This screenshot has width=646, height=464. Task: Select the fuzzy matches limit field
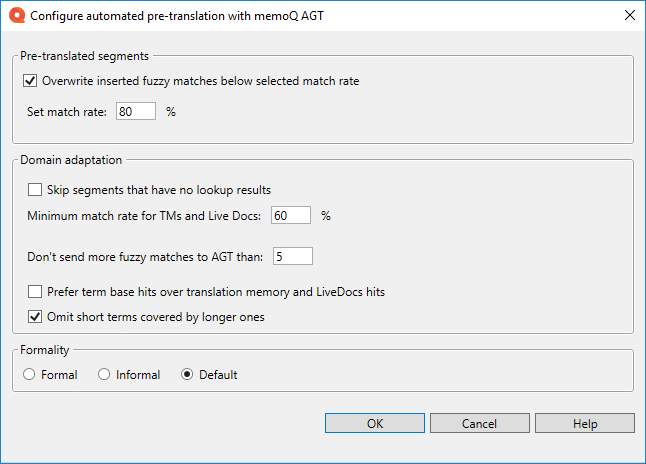292,257
